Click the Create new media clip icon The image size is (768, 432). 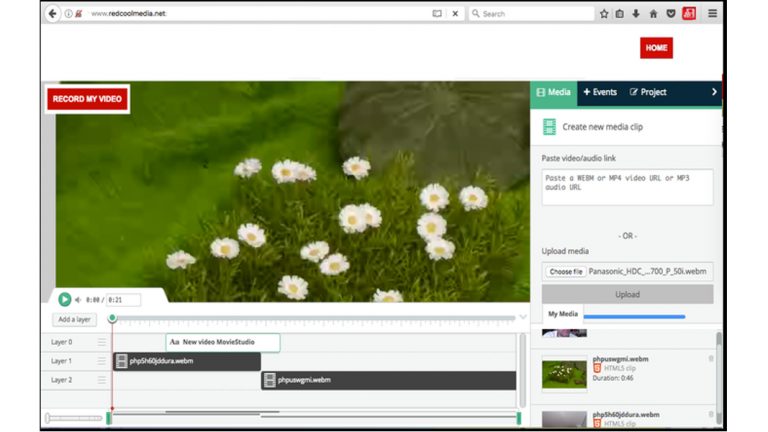550,127
